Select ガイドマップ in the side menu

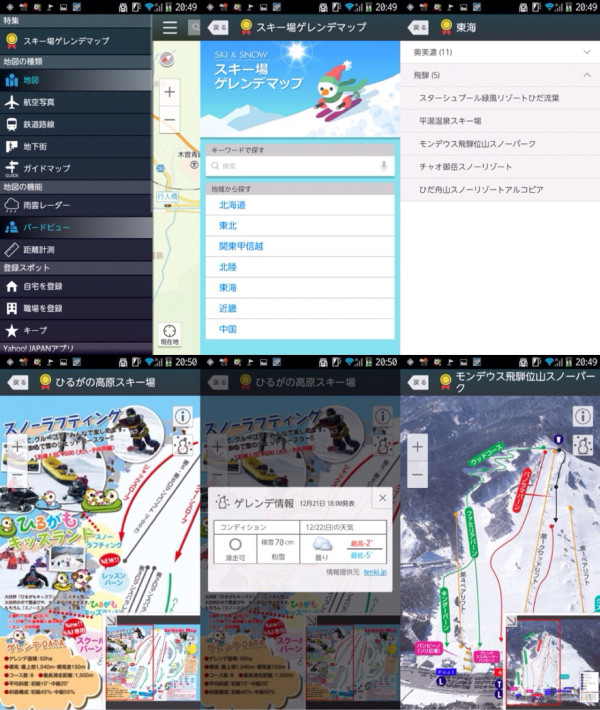tap(76, 168)
